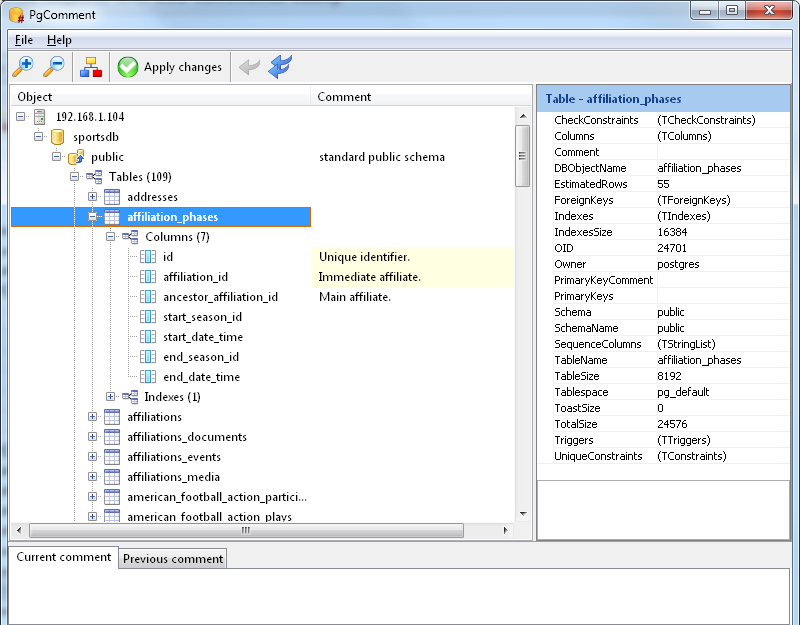
Task: Switch to the Previous comment tab
Action: pyautogui.click(x=173, y=558)
